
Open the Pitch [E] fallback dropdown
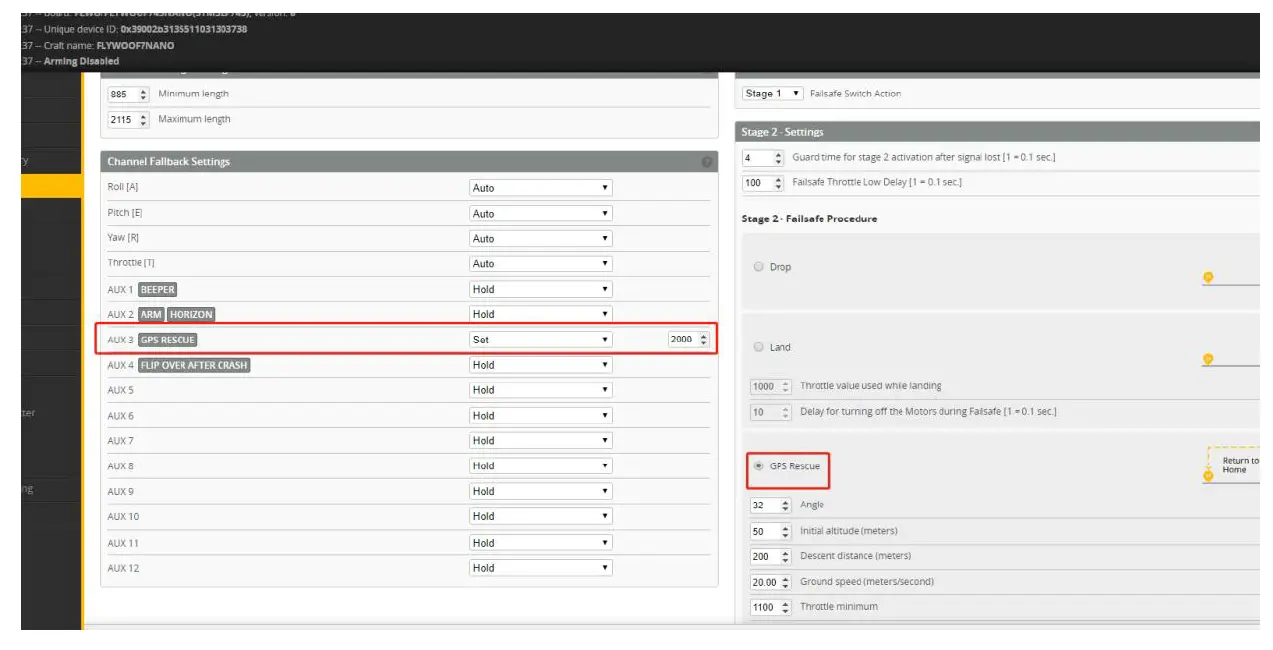tap(540, 213)
